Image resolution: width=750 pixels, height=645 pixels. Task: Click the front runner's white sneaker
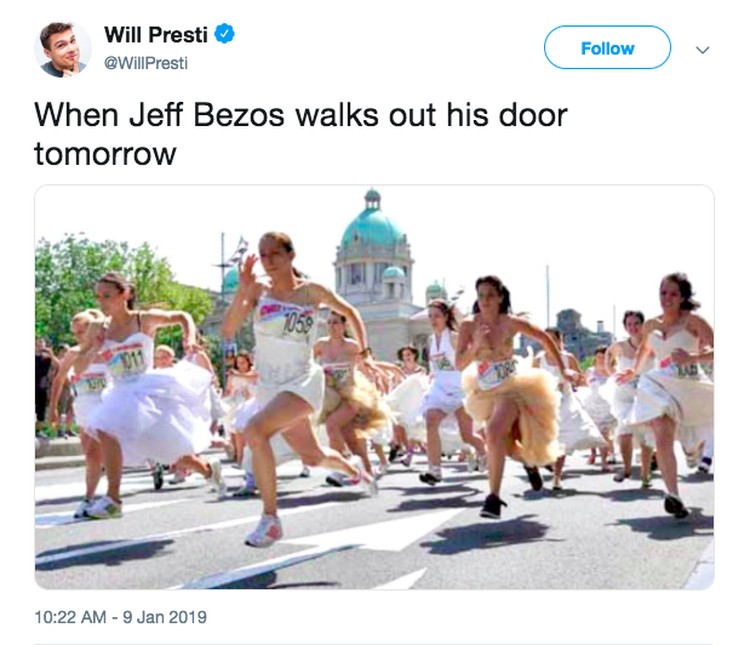click(x=264, y=531)
